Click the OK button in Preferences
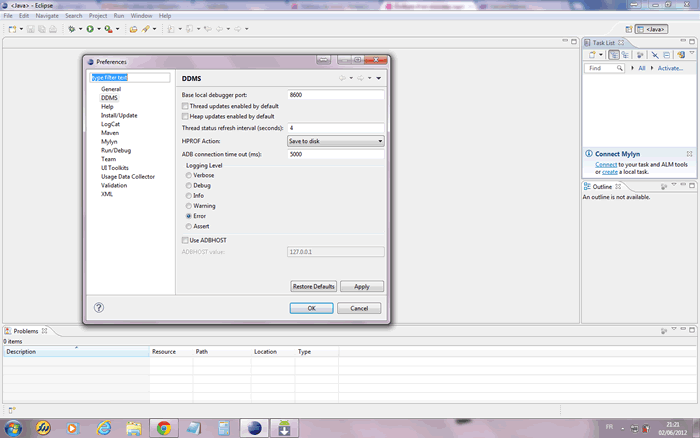Screen dimensions: 700x438 312,308
